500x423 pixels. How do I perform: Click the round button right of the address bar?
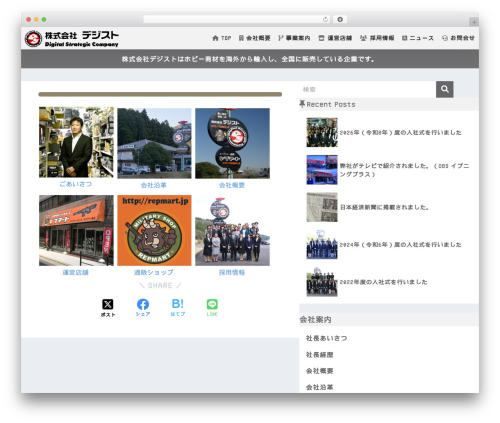click(340, 19)
